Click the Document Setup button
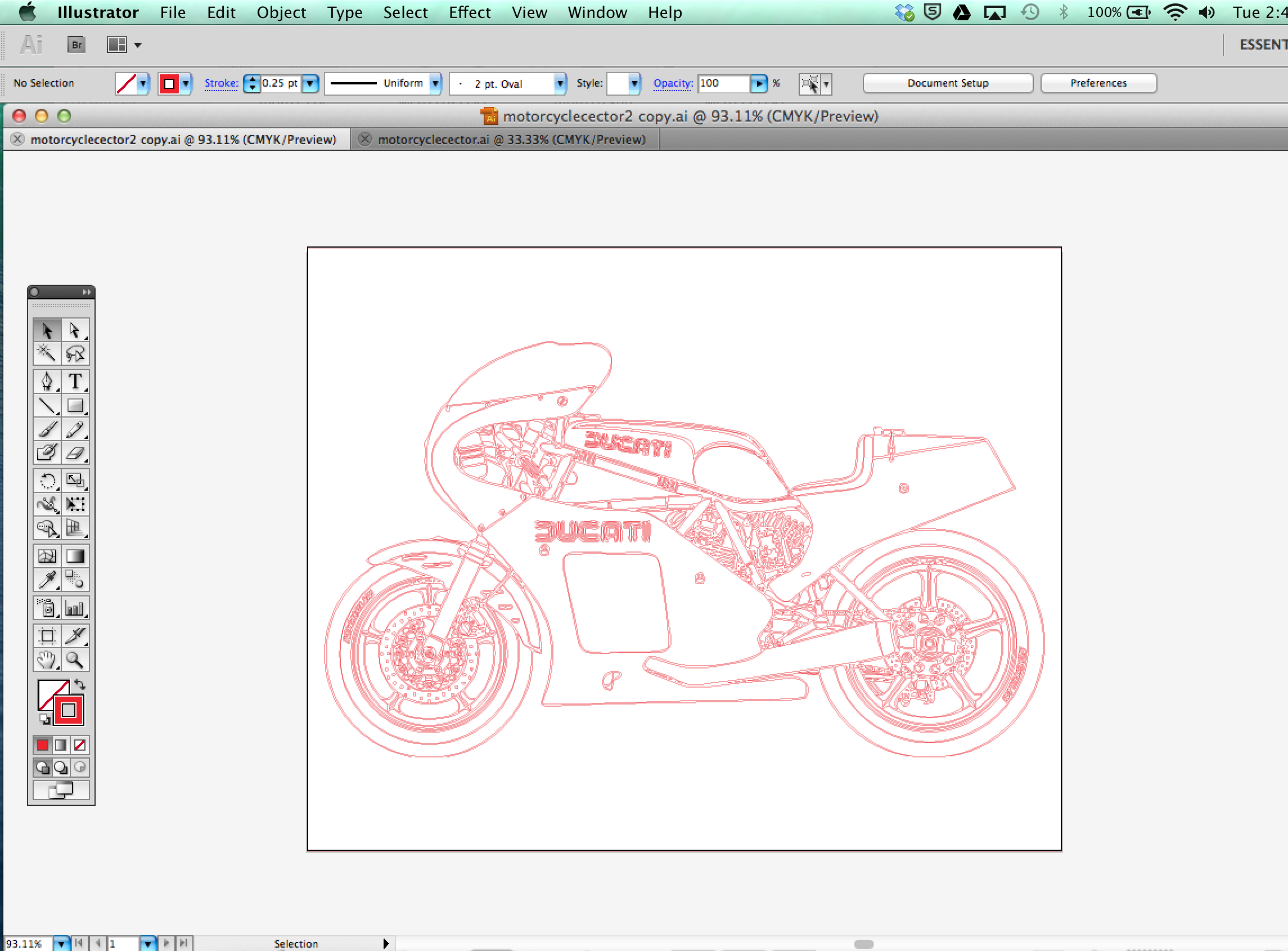Viewport: 1288px width, 951px height. click(948, 83)
